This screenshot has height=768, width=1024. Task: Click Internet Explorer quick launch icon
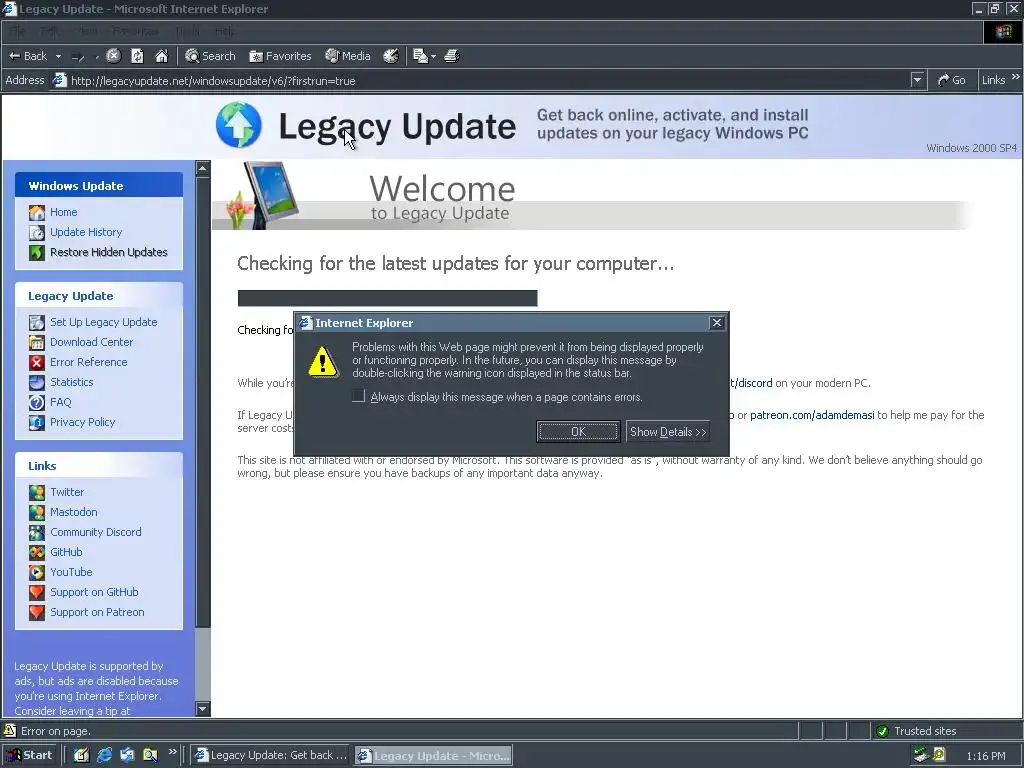tap(104, 755)
